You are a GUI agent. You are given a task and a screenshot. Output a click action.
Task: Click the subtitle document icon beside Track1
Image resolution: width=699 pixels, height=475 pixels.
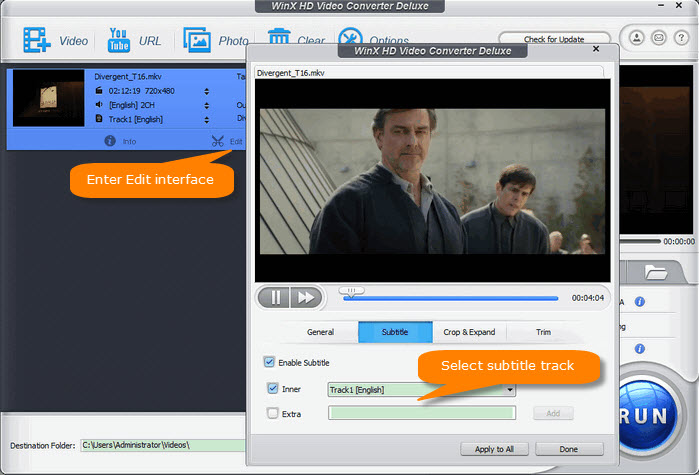pyautogui.click(x=99, y=119)
